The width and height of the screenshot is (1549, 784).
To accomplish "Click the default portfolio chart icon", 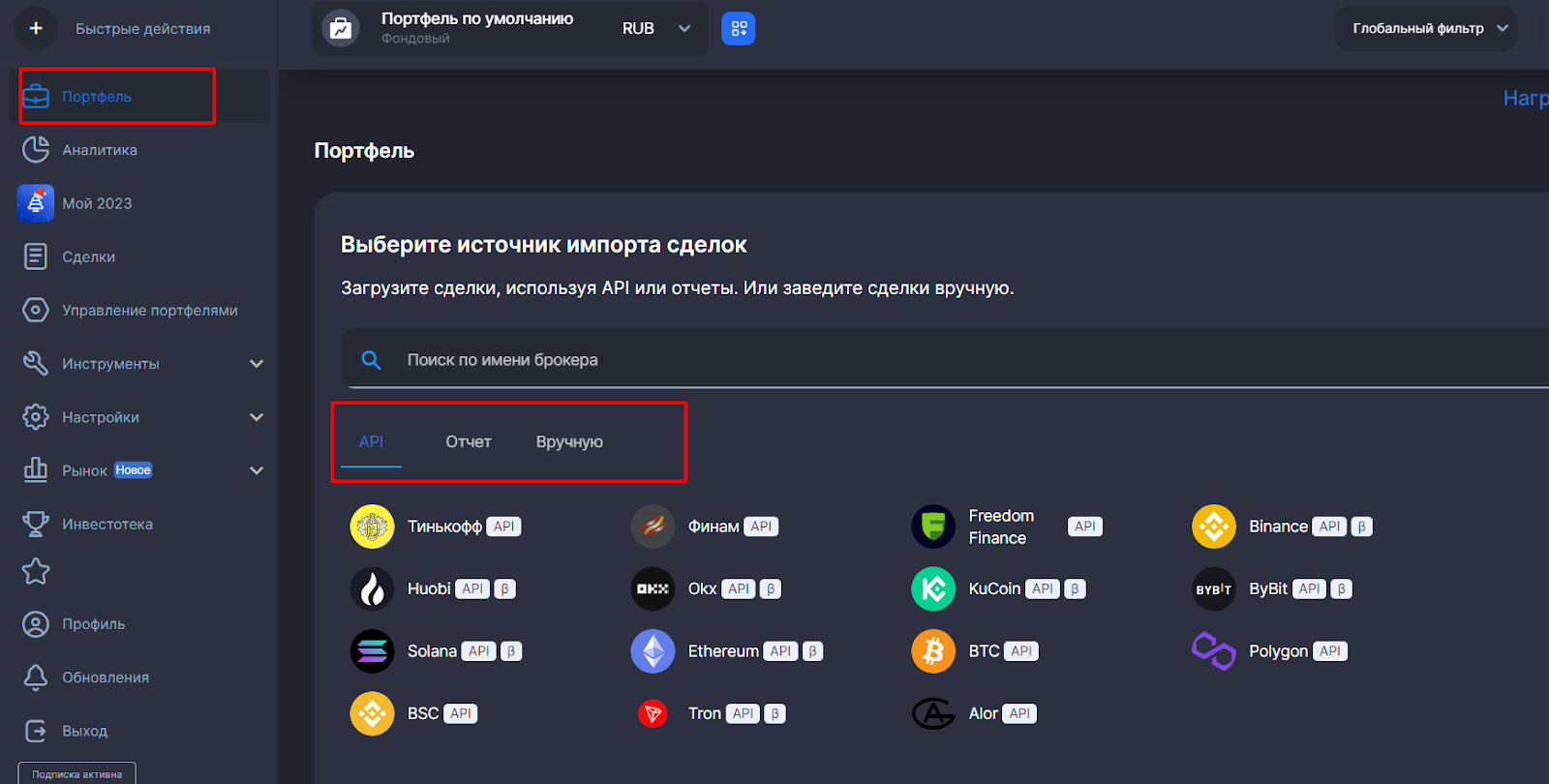I will click(341, 28).
